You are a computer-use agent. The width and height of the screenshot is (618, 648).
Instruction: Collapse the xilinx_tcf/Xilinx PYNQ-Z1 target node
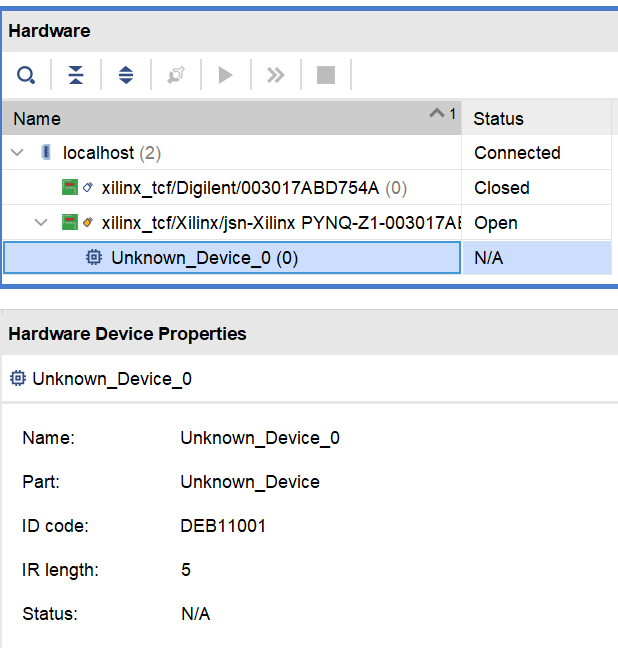tap(41, 223)
